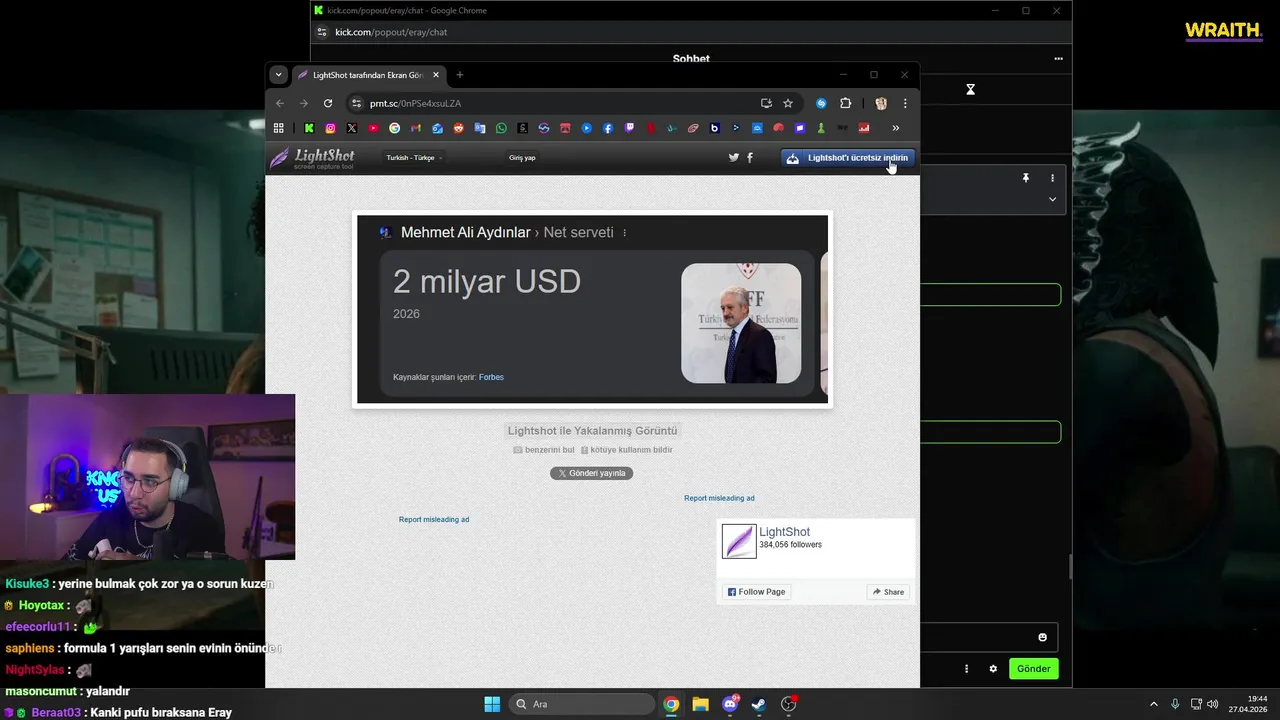Image resolution: width=1280 pixels, height=720 pixels.
Task: Open File Explorer from the taskbar
Action: click(x=700, y=704)
